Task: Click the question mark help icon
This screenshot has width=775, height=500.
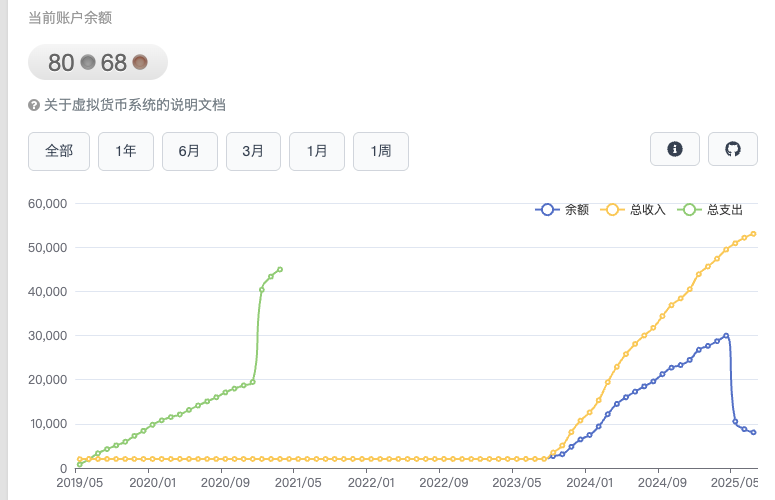Action: click(34, 105)
